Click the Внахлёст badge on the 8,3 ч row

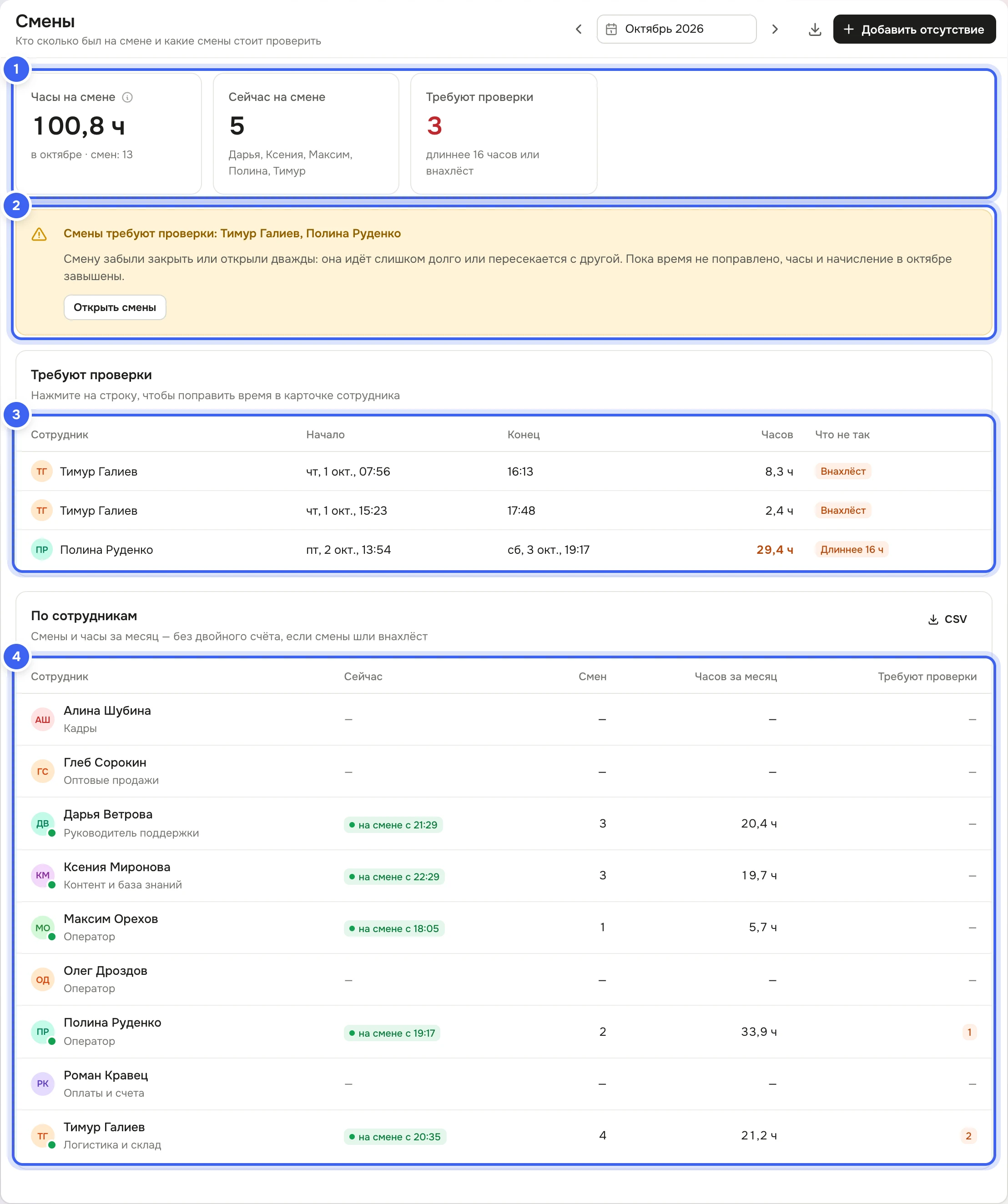click(x=843, y=472)
